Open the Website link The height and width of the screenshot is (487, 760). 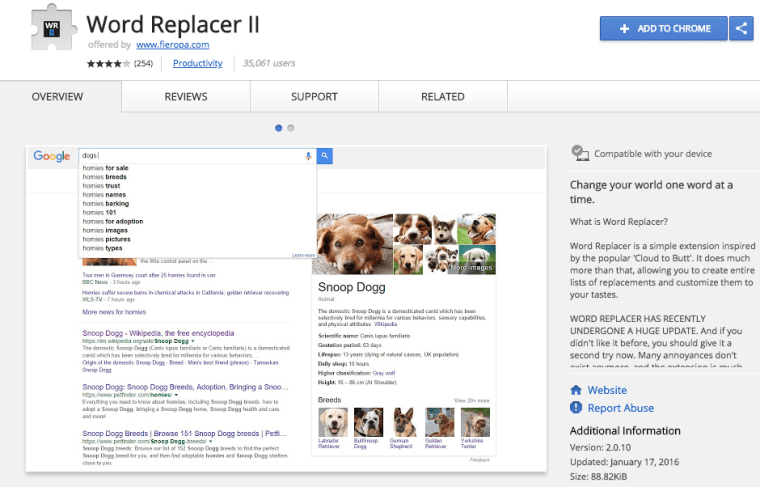click(x=607, y=390)
